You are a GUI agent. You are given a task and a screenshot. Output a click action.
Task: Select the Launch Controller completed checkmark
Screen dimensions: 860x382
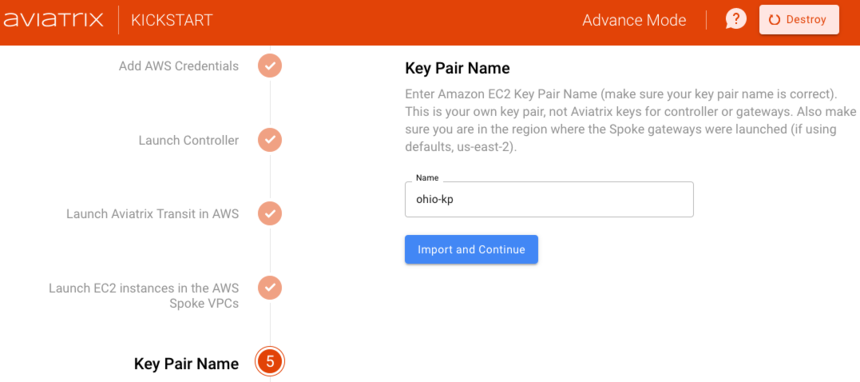[x=269, y=140]
